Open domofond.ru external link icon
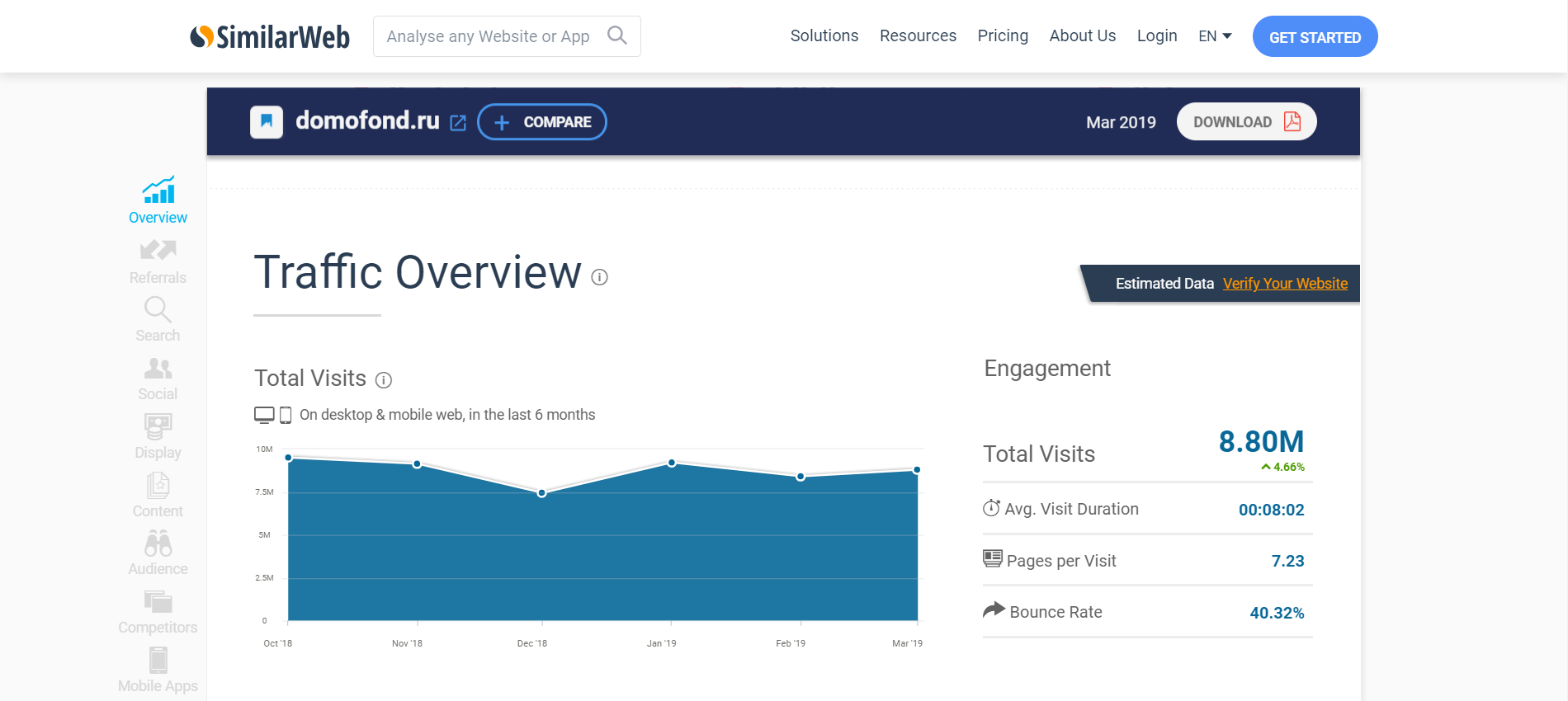The width and height of the screenshot is (1568, 701). (458, 123)
